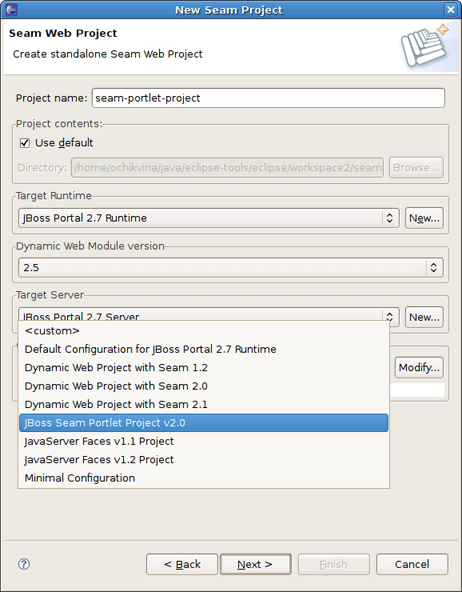This screenshot has width=462, height=592.
Task: Click the Eclipse window icon in title bar
Action: (11, 9)
